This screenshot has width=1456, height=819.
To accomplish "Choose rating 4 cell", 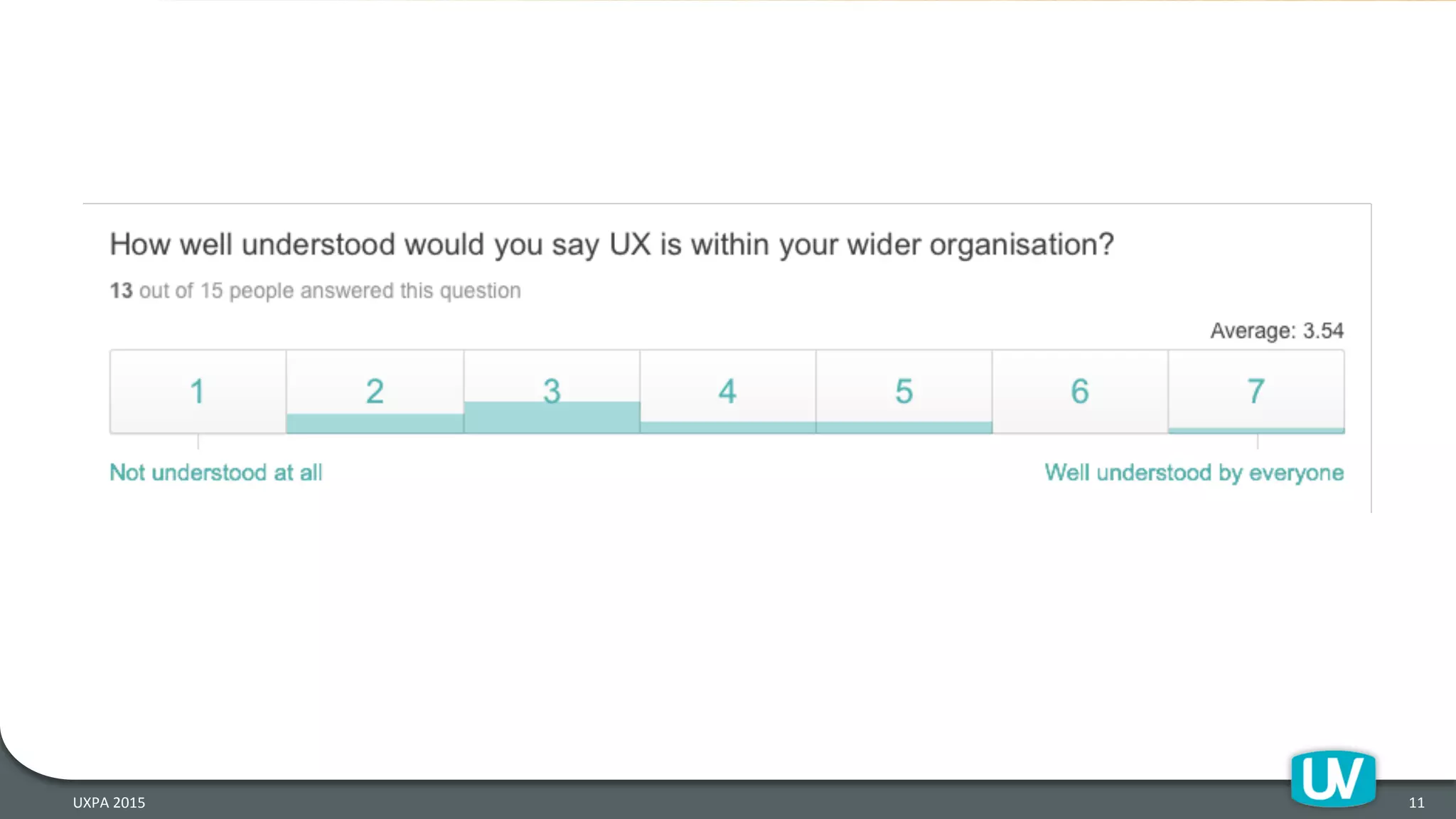I will pyautogui.click(x=728, y=391).
